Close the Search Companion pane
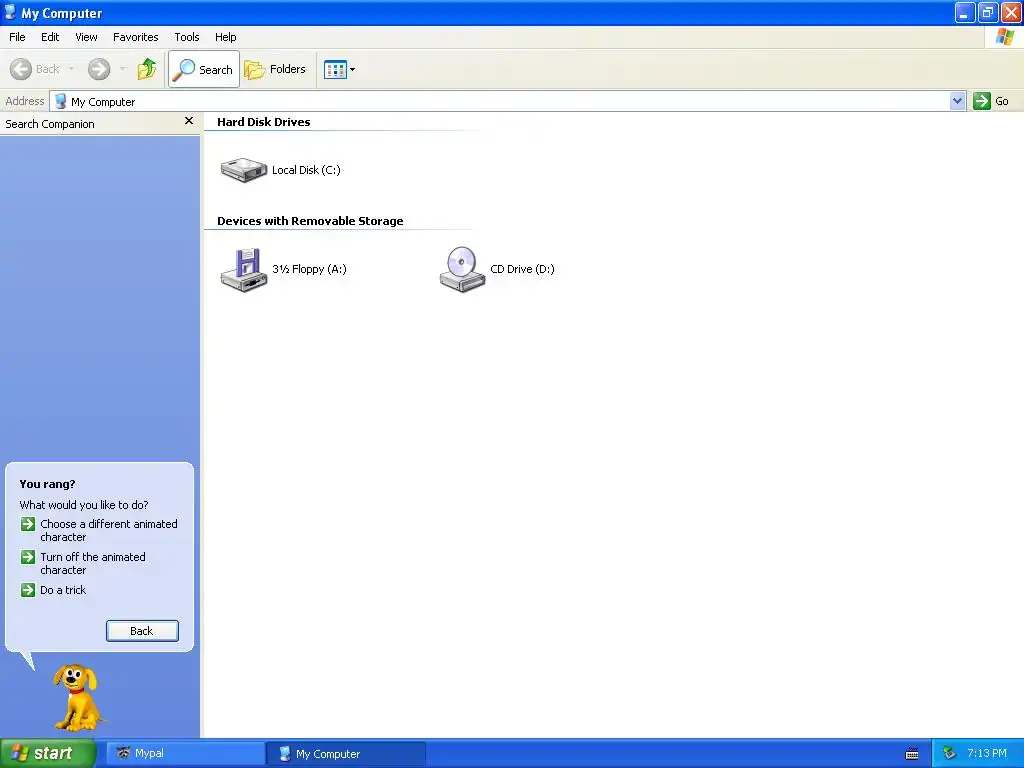 pyautogui.click(x=189, y=121)
